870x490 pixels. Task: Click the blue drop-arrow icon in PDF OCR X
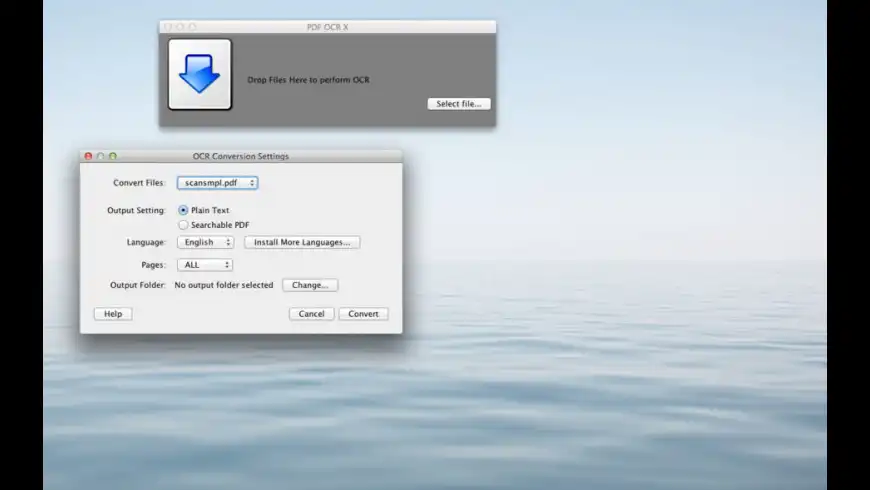[x=200, y=74]
